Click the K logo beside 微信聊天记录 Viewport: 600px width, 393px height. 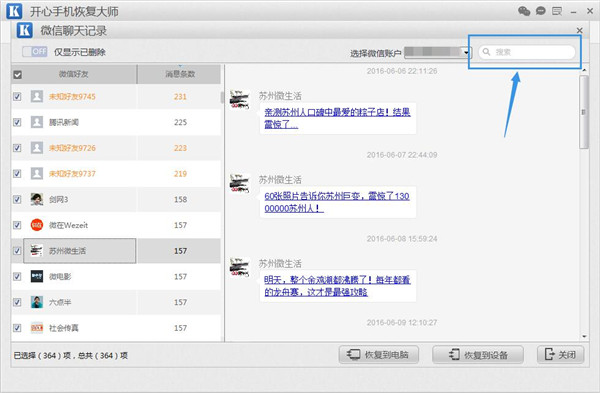(x=24, y=30)
